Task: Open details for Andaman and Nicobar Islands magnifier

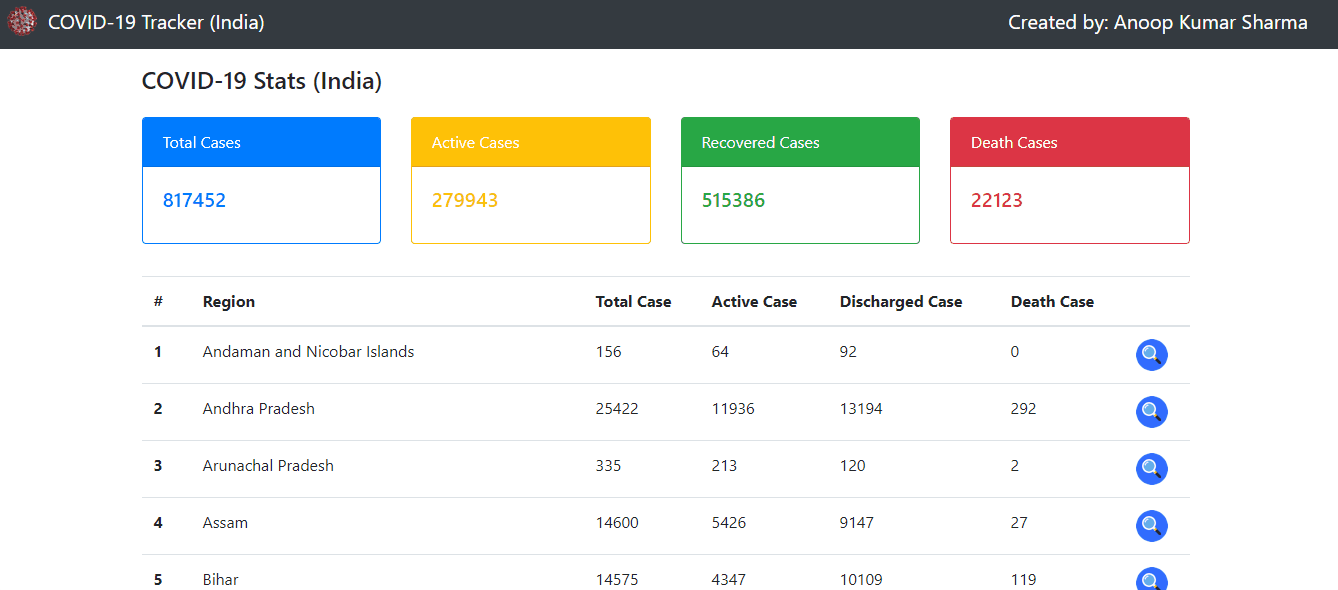Action: tap(1152, 355)
